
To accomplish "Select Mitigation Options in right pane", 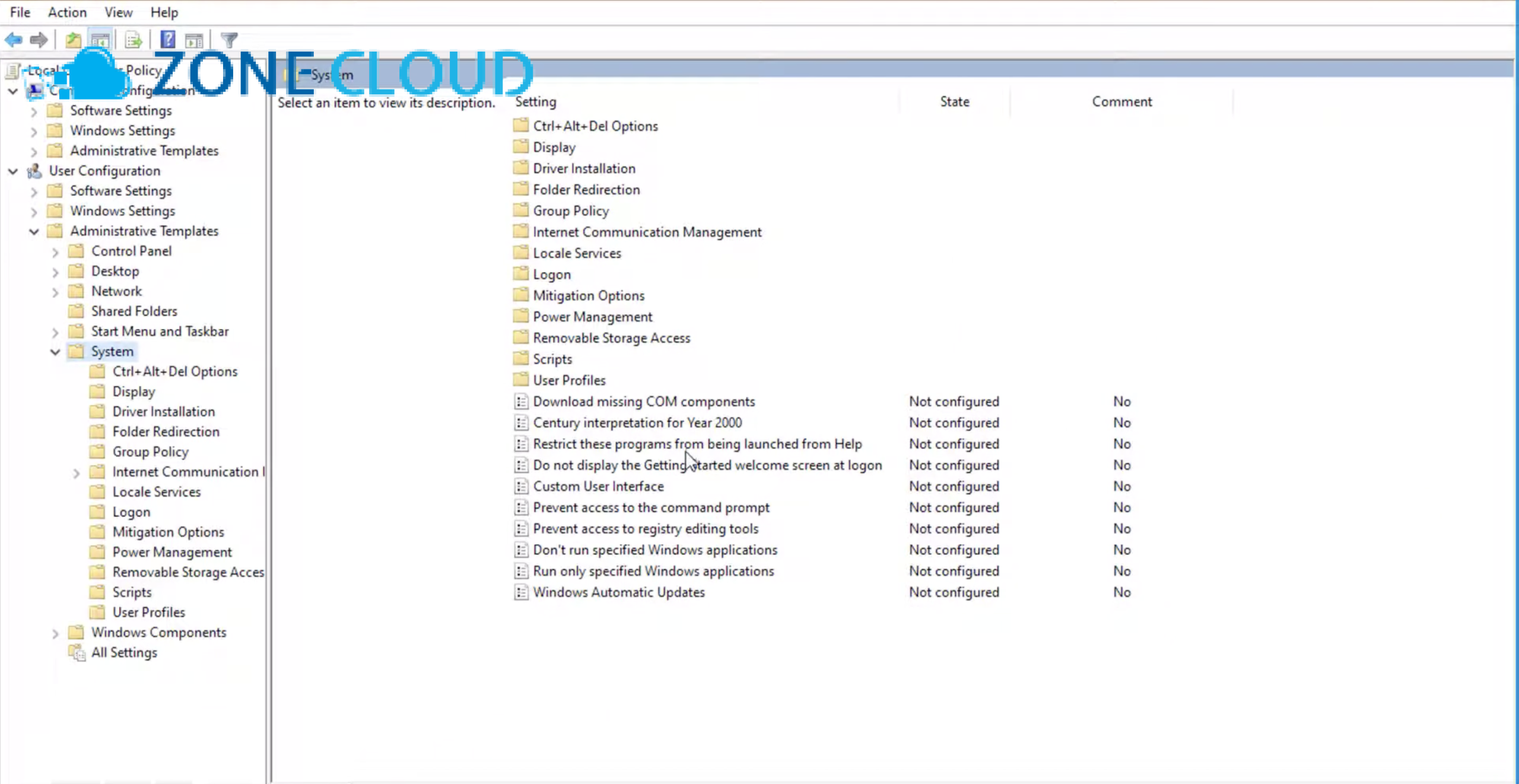I will tap(589, 295).
